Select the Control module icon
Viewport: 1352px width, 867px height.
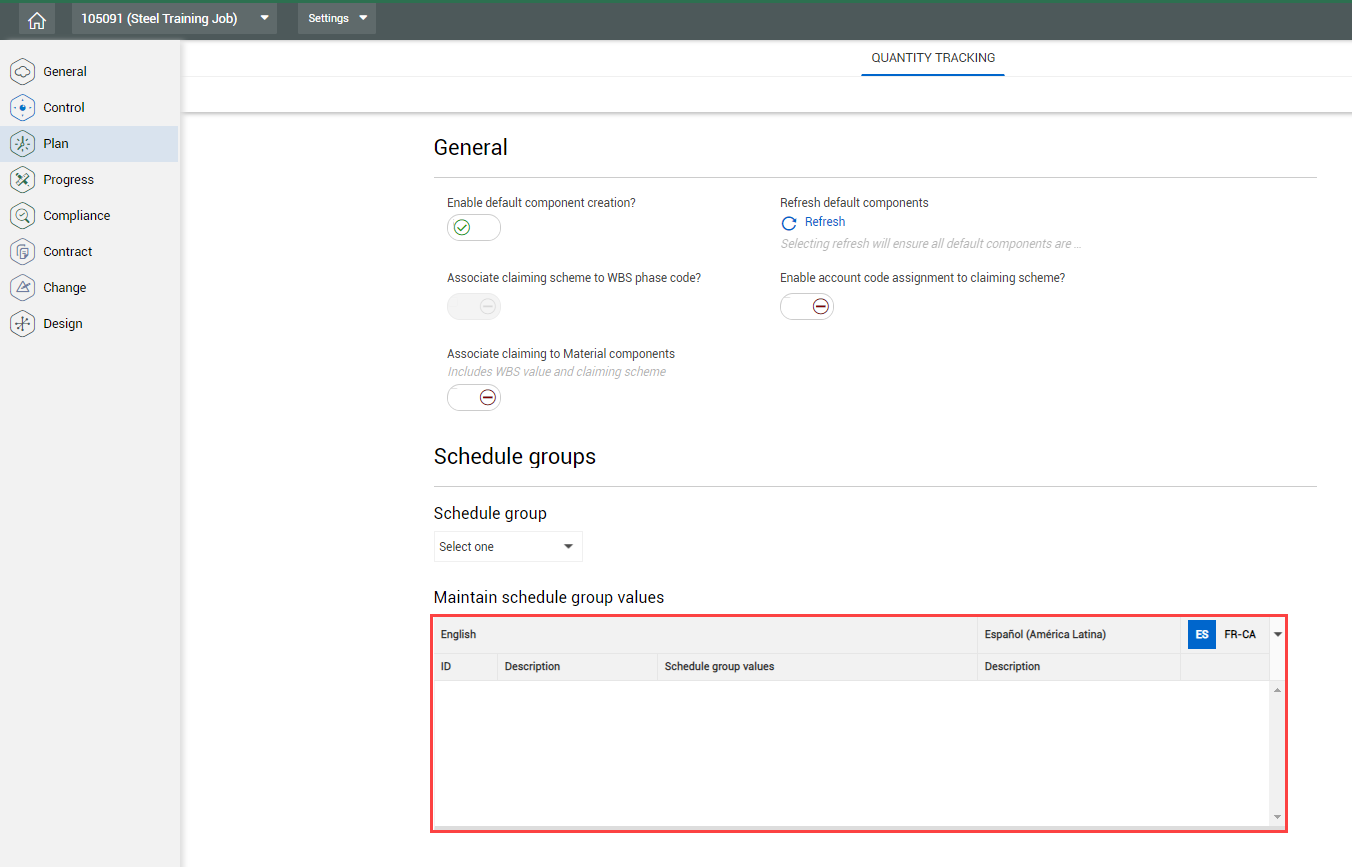[22, 108]
